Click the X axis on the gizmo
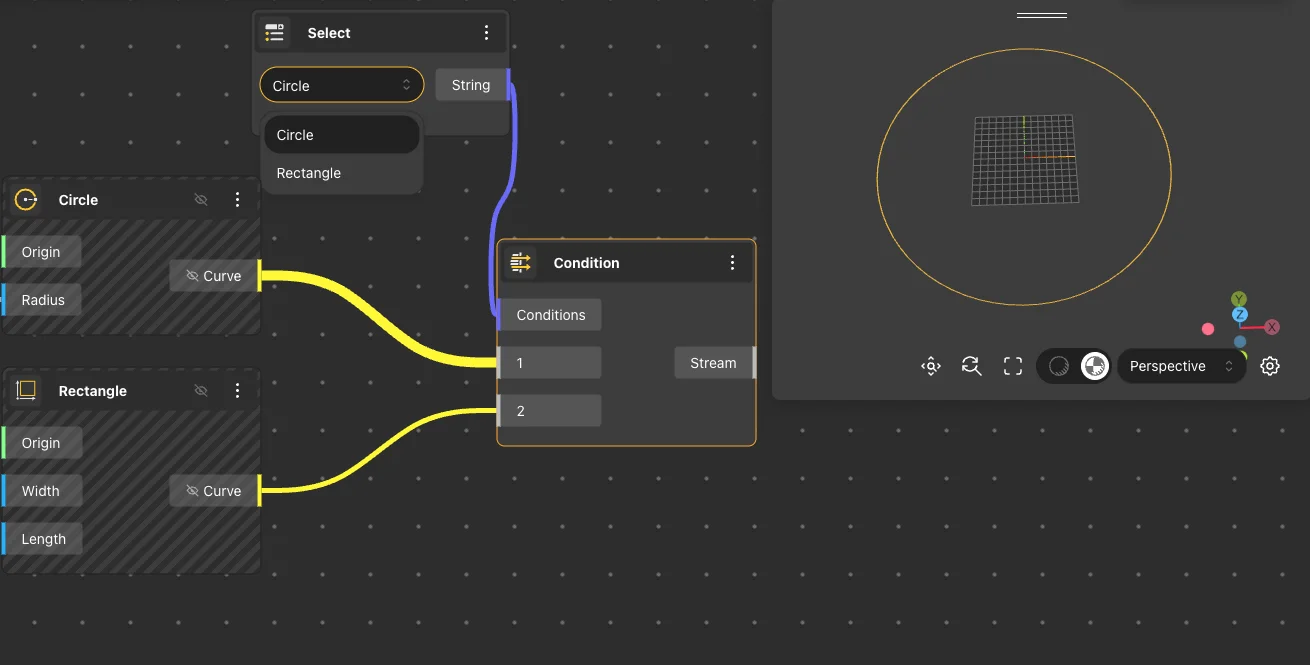Viewport: 1310px width, 665px height. [x=1272, y=327]
